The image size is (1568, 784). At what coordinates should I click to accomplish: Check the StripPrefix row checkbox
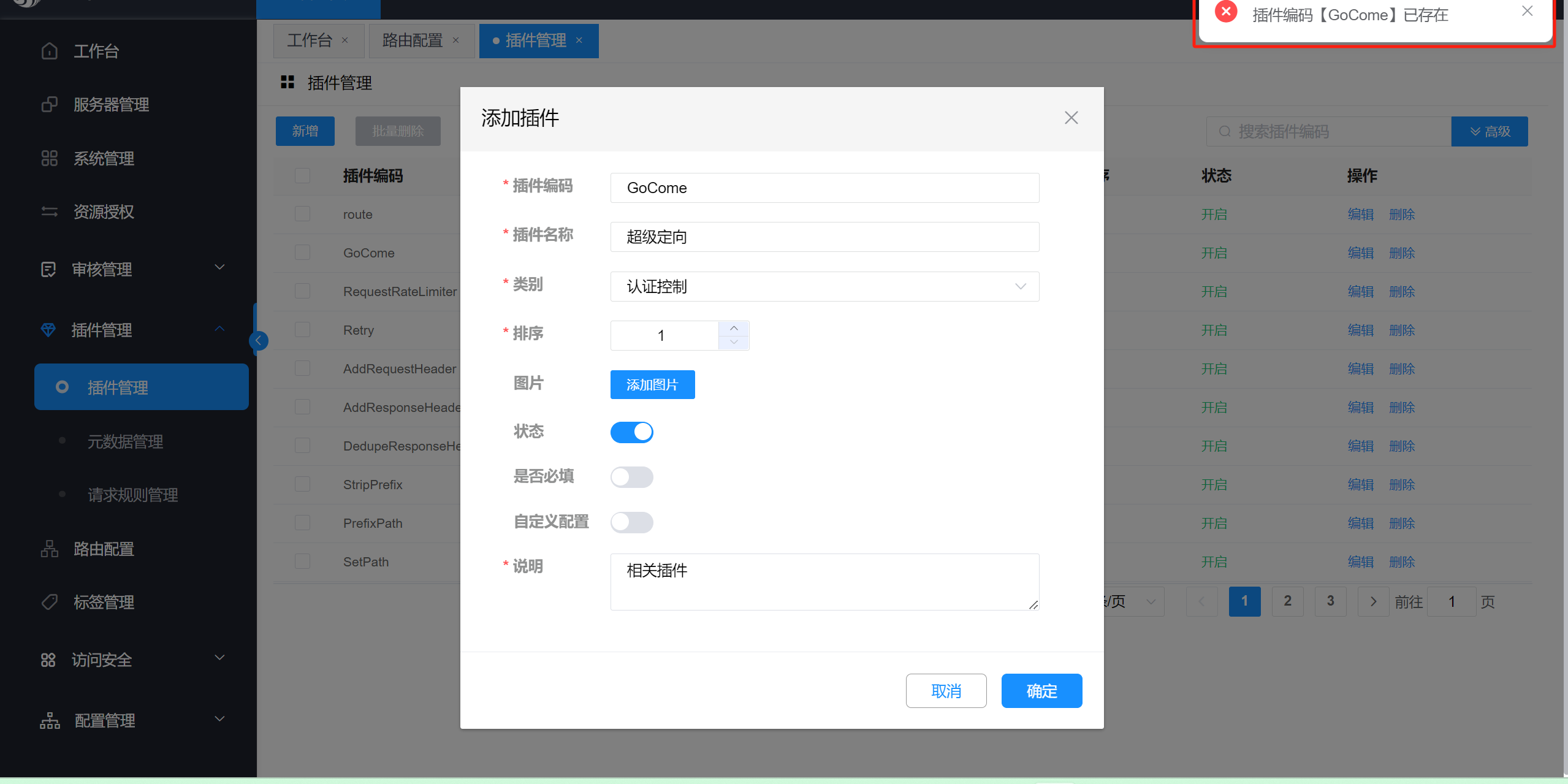coord(302,484)
